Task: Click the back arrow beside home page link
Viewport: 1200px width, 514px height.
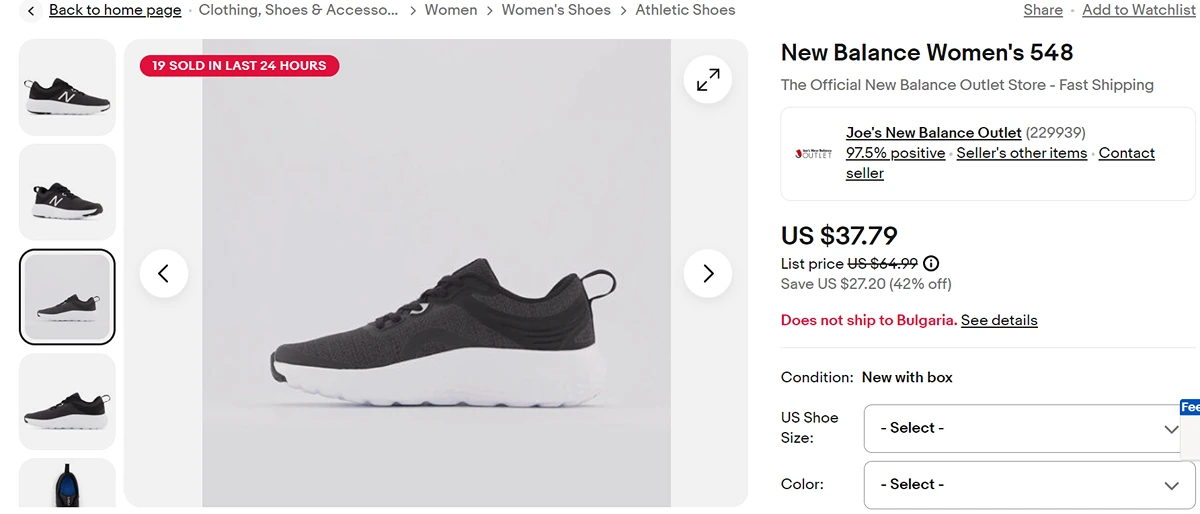Action: click(31, 10)
